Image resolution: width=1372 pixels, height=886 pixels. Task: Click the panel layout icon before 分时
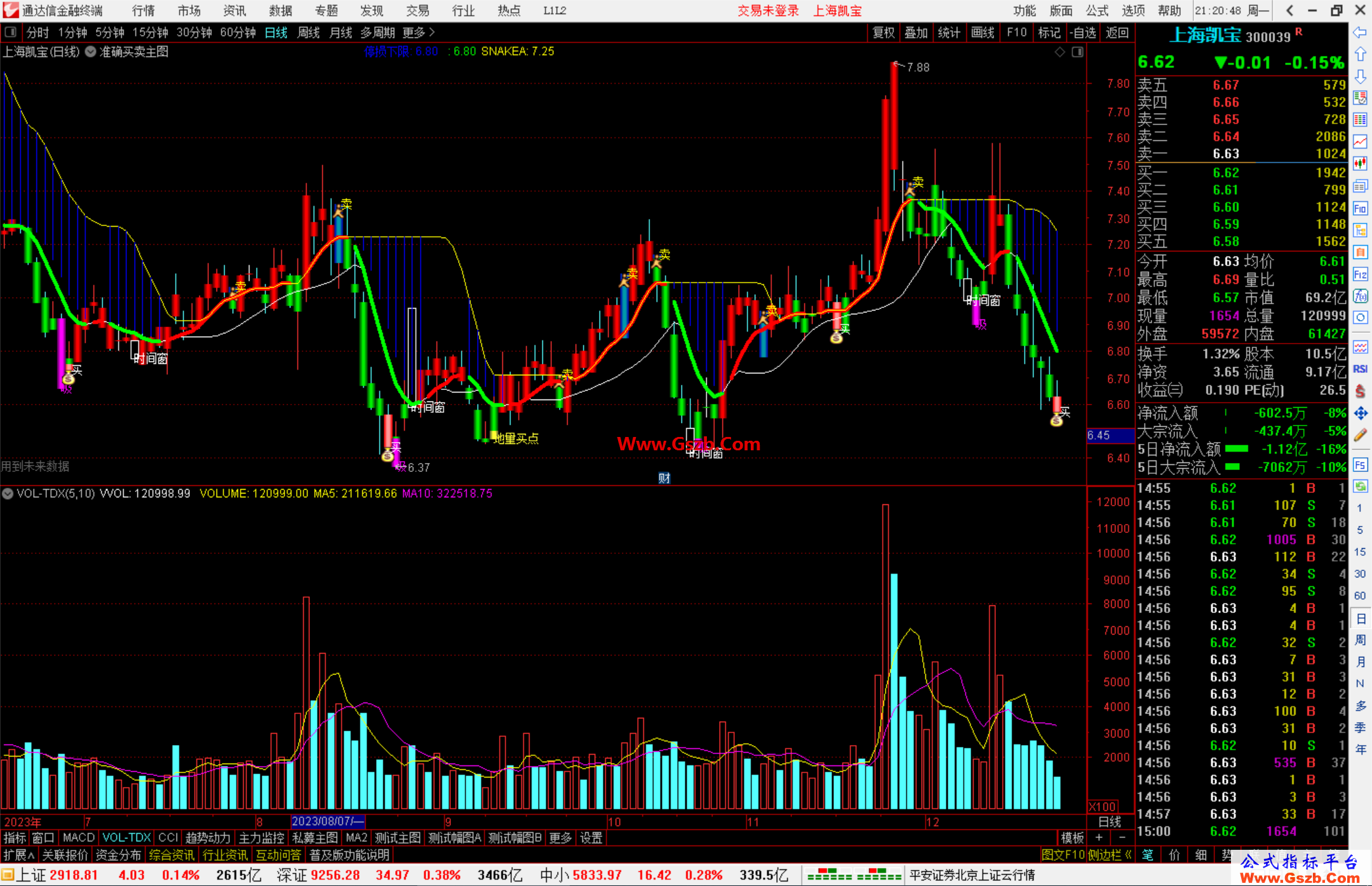[11, 32]
